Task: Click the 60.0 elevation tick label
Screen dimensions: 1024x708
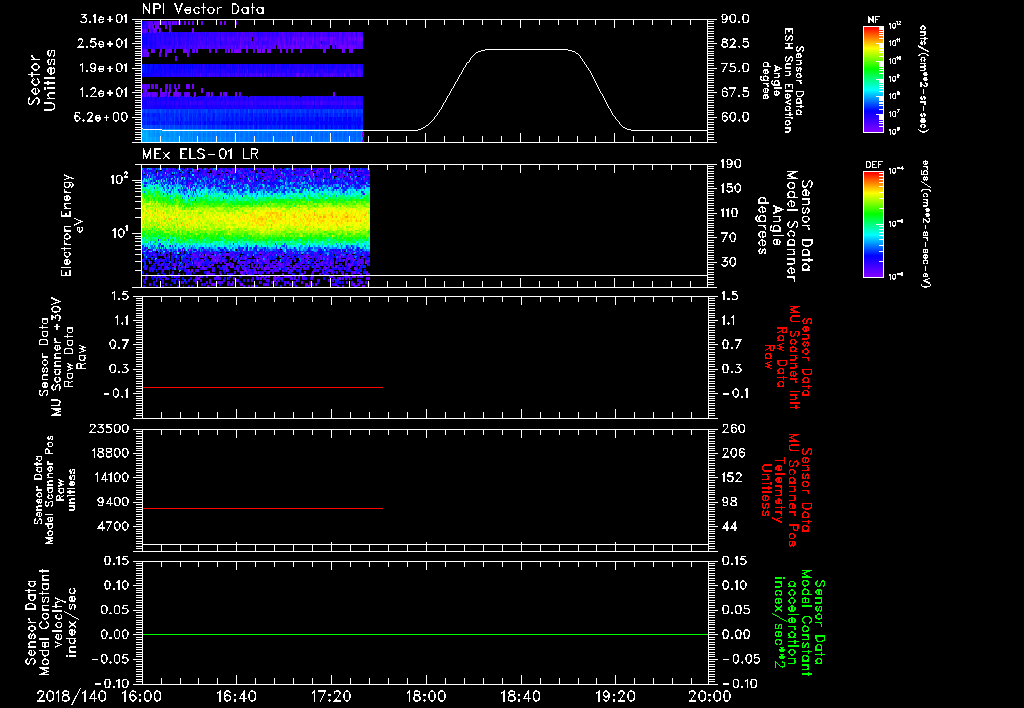Action: tap(735, 117)
